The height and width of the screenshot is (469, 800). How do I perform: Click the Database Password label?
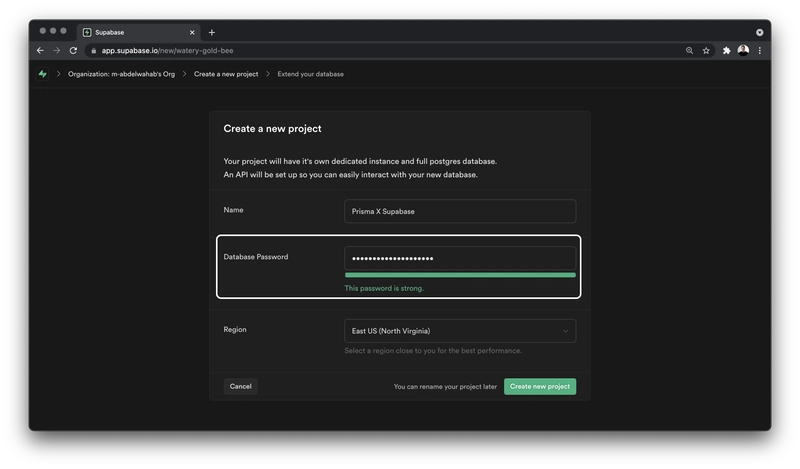click(x=256, y=257)
